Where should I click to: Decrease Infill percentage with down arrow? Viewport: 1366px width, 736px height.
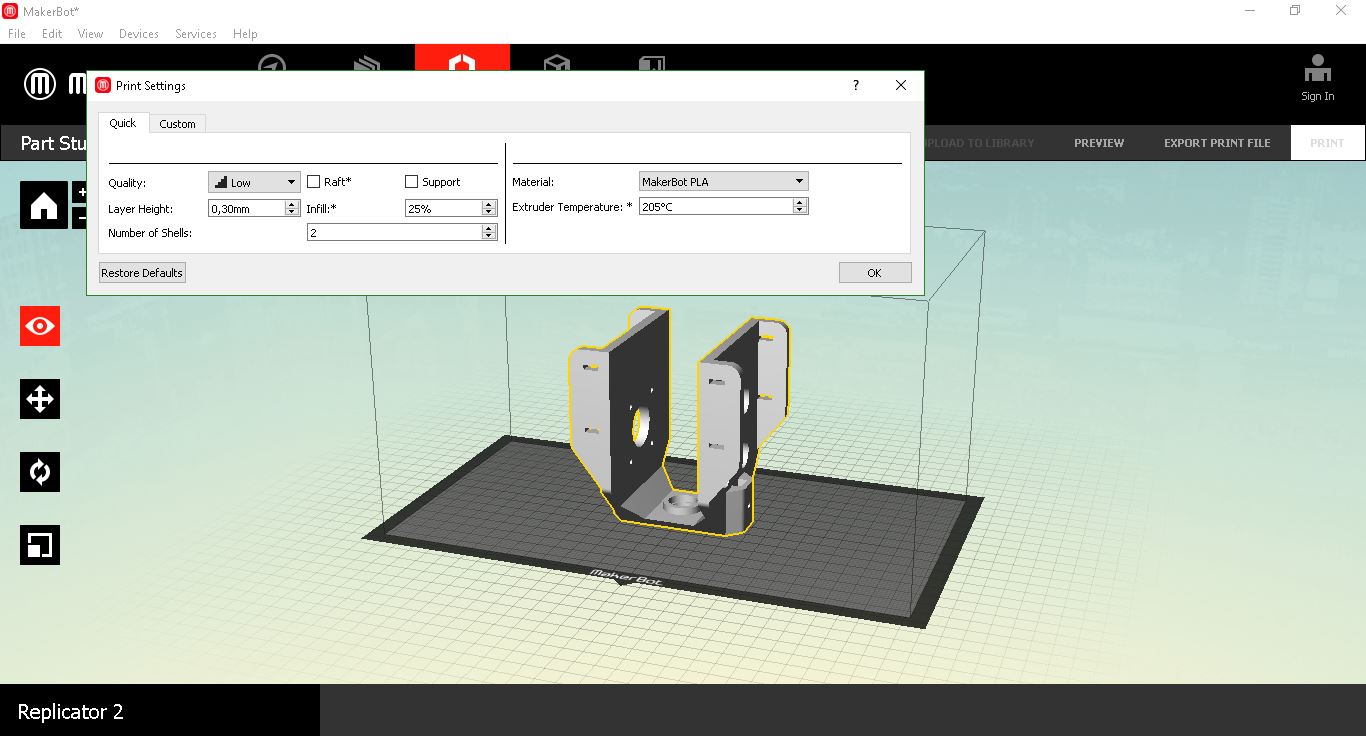(x=489, y=212)
